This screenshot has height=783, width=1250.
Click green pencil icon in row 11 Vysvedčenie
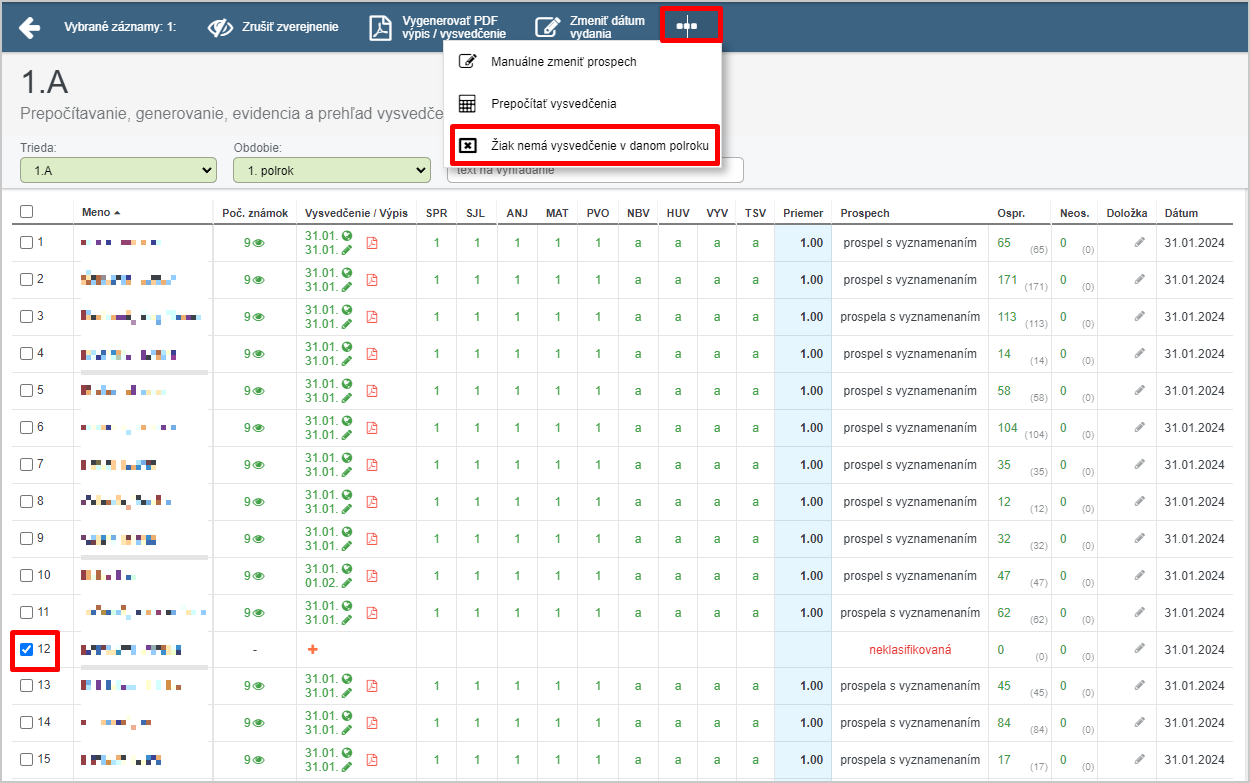(347, 620)
